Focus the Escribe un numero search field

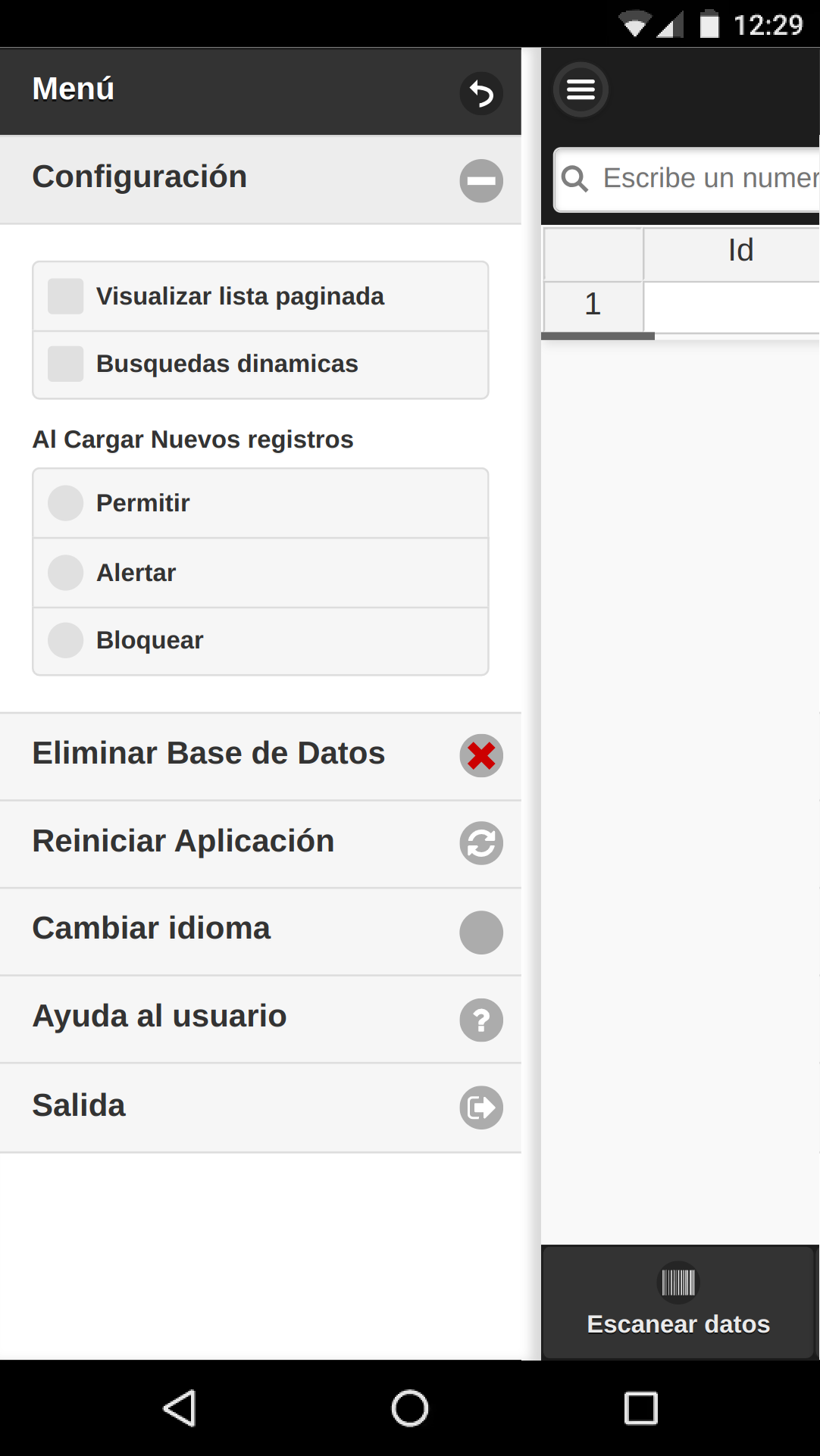687,180
